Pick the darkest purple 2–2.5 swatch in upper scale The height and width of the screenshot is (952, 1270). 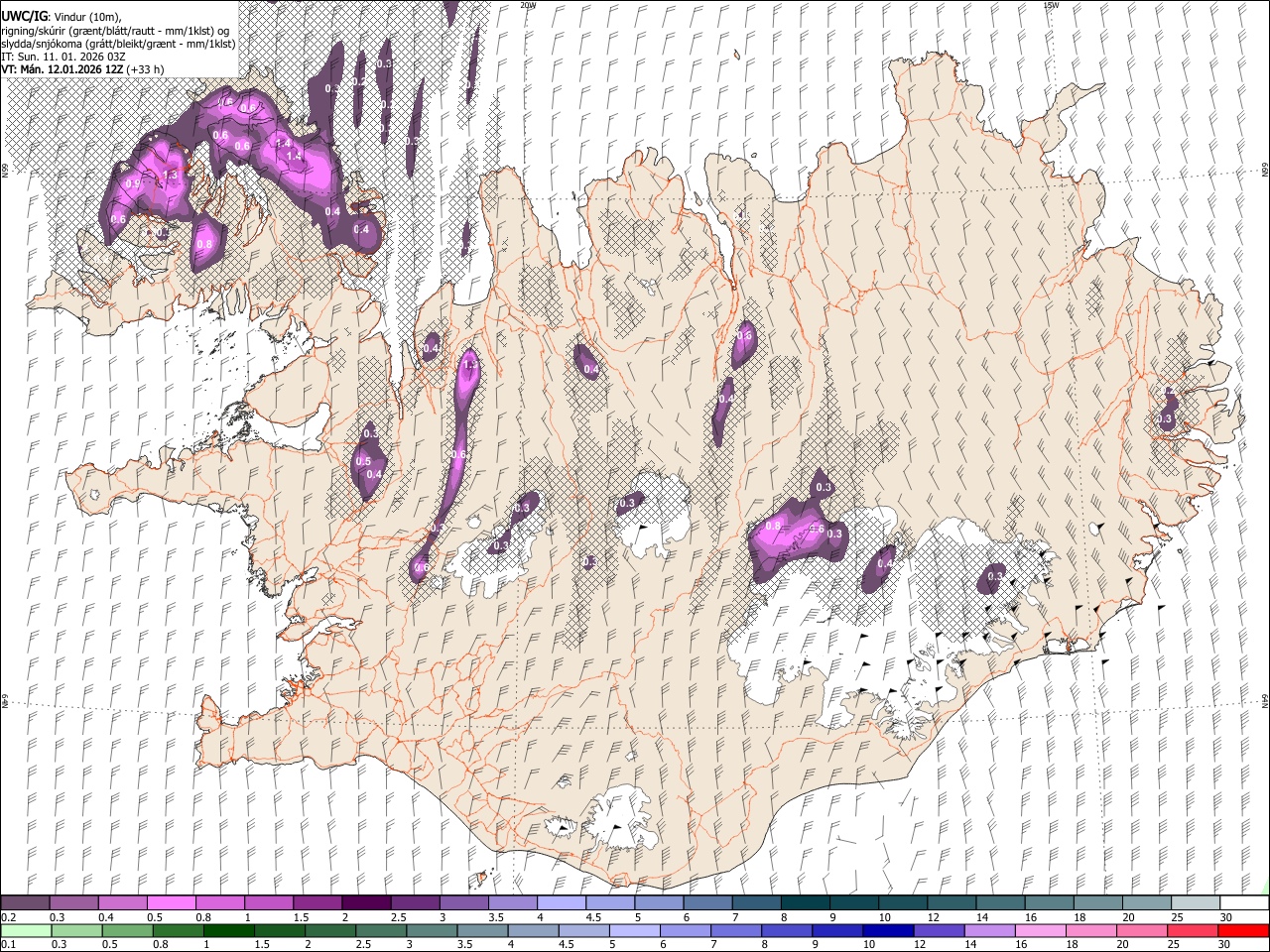(x=366, y=903)
